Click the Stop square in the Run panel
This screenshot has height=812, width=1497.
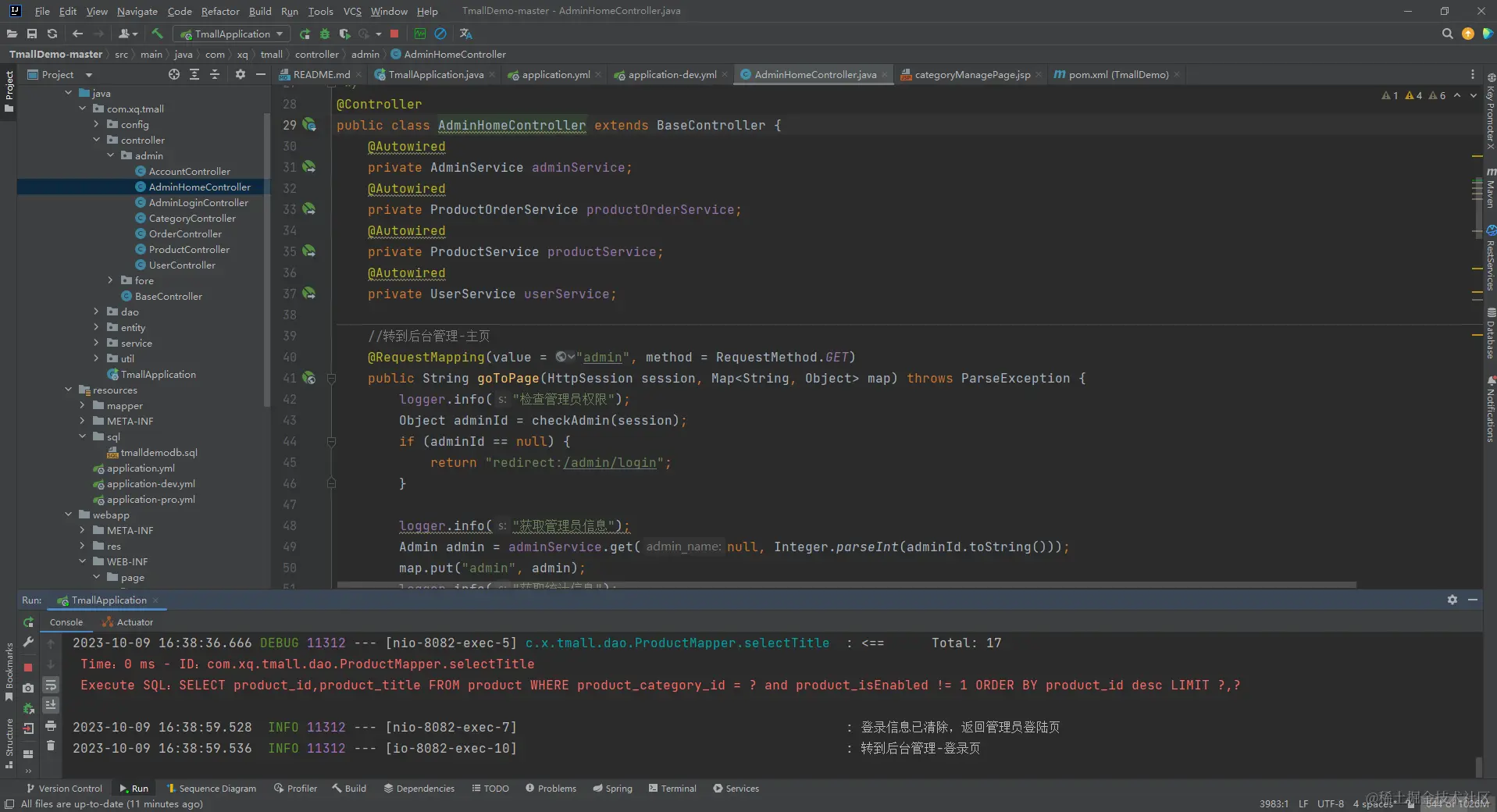(28, 668)
